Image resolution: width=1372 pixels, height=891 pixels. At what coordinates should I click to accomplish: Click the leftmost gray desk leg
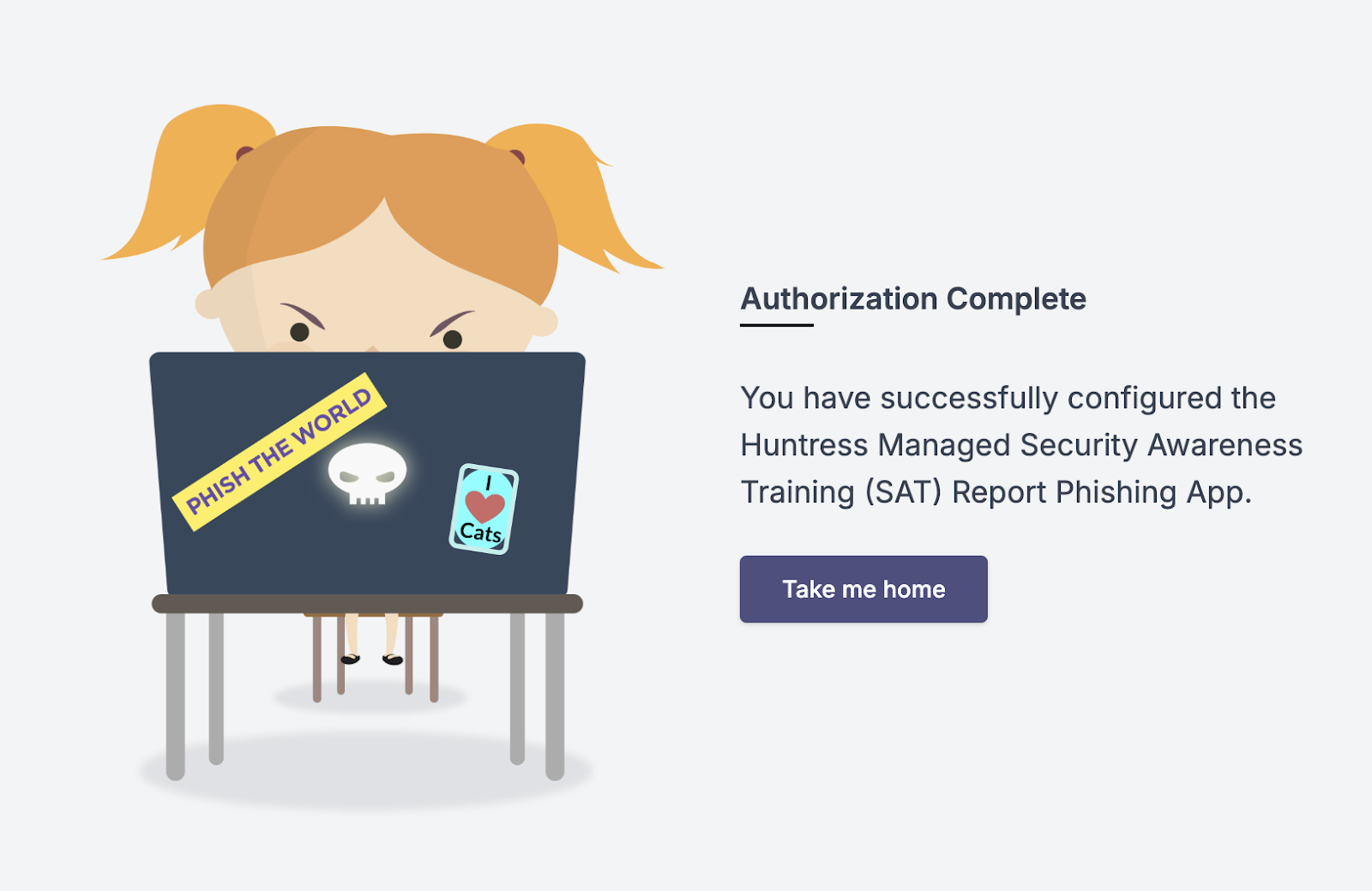[x=175, y=696]
